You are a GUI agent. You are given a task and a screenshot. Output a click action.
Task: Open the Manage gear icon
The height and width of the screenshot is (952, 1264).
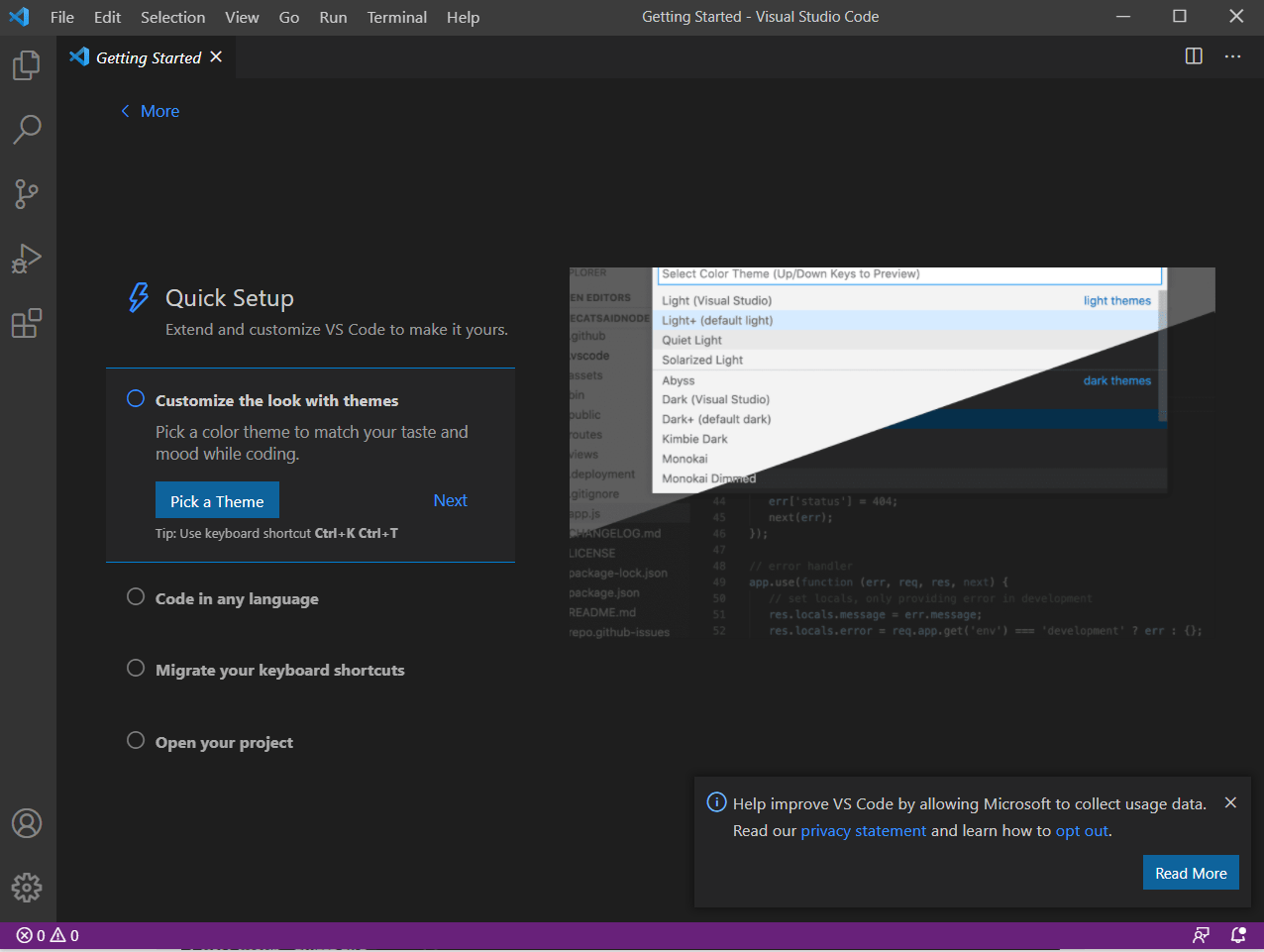tap(27, 887)
